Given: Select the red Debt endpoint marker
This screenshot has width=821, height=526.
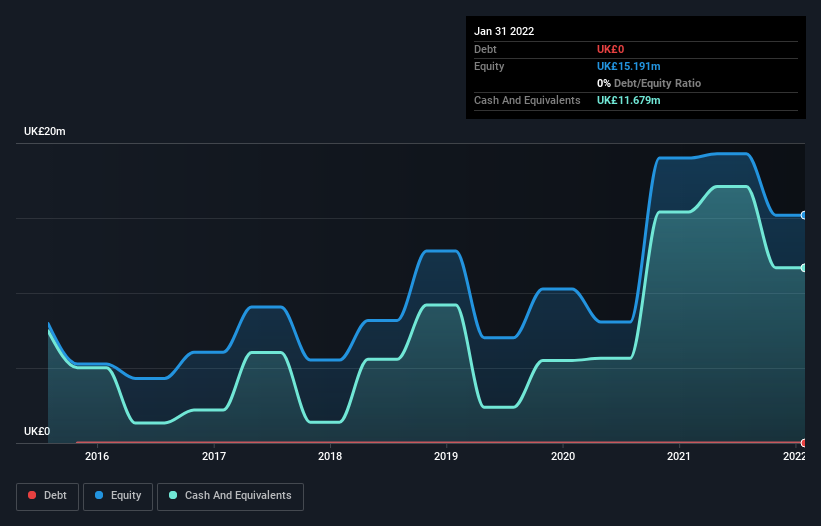Looking at the screenshot, I should [804, 443].
